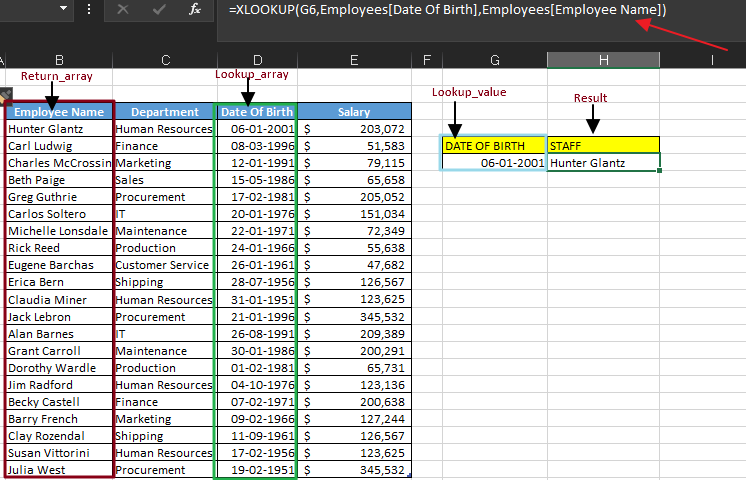Select cell Julia West
The height and width of the screenshot is (480, 746).
click(59, 470)
